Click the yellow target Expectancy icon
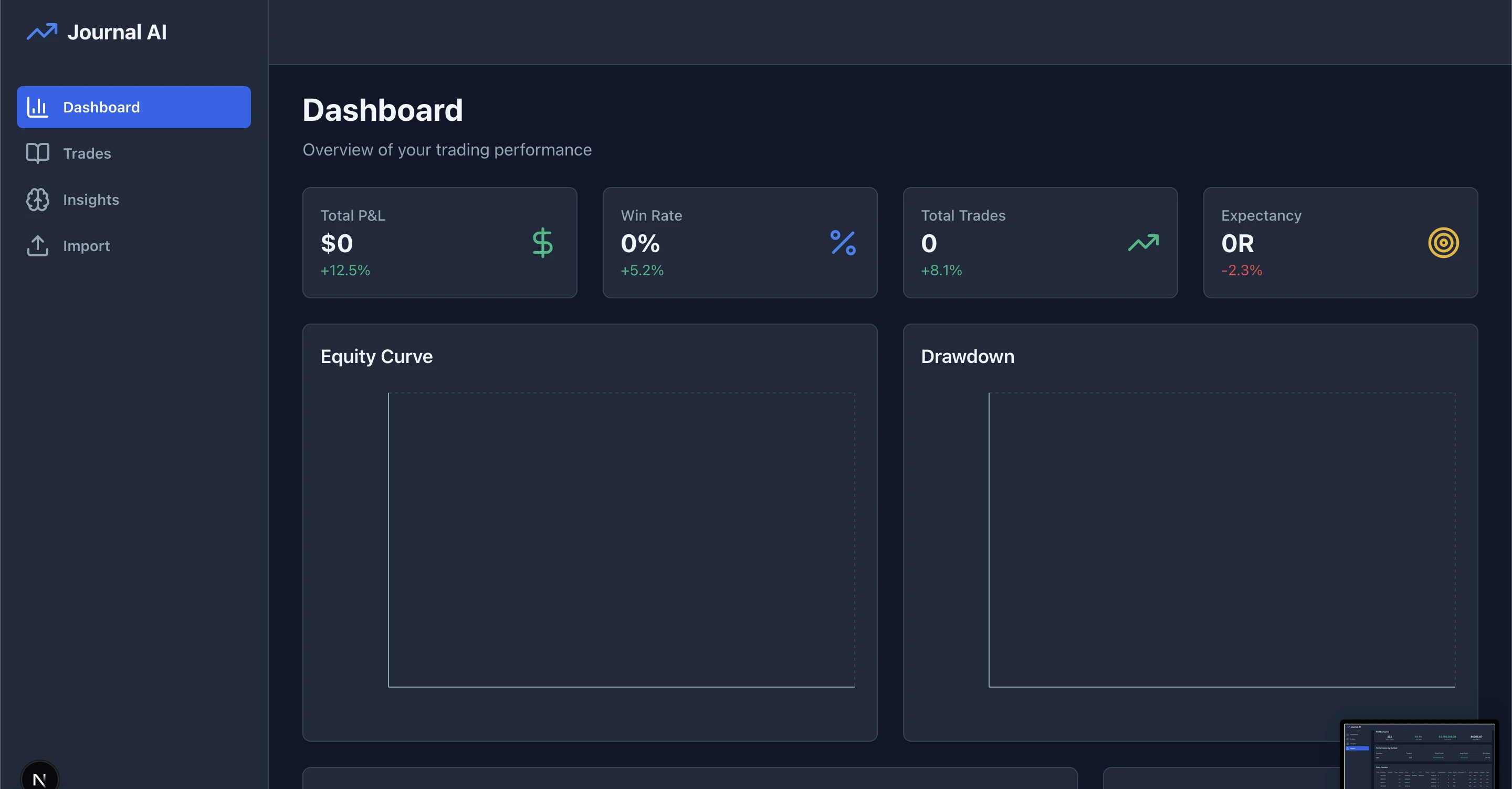Image resolution: width=1512 pixels, height=789 pixels. (1443, 243)
